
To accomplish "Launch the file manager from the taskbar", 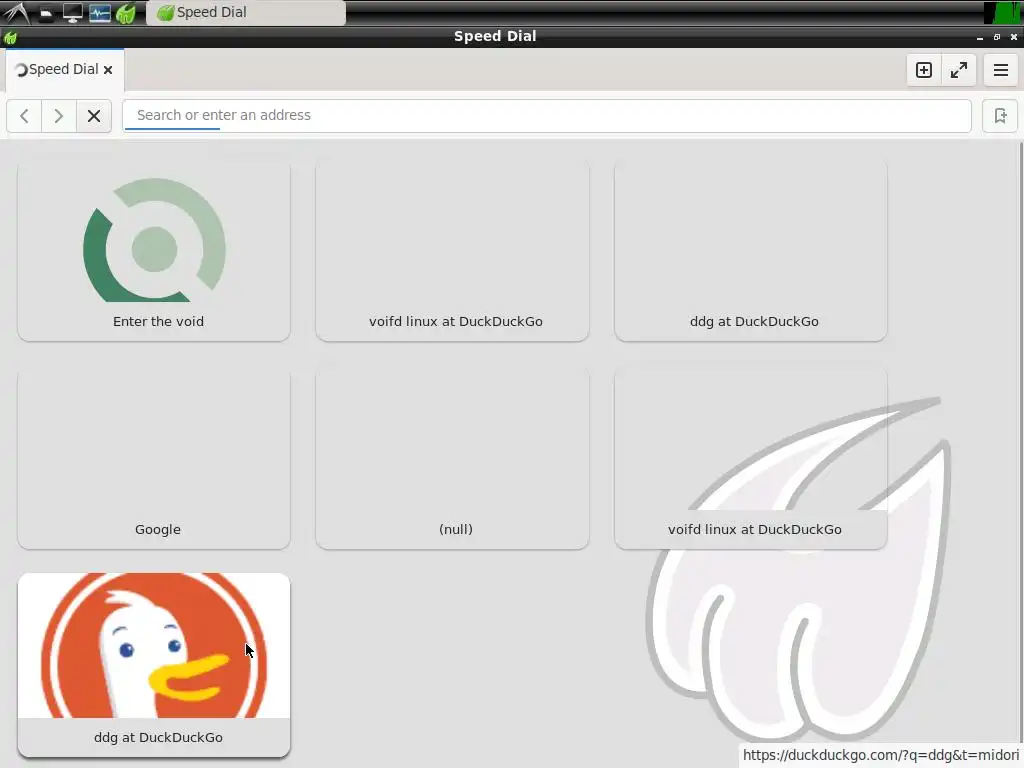I will click(46, 12).
